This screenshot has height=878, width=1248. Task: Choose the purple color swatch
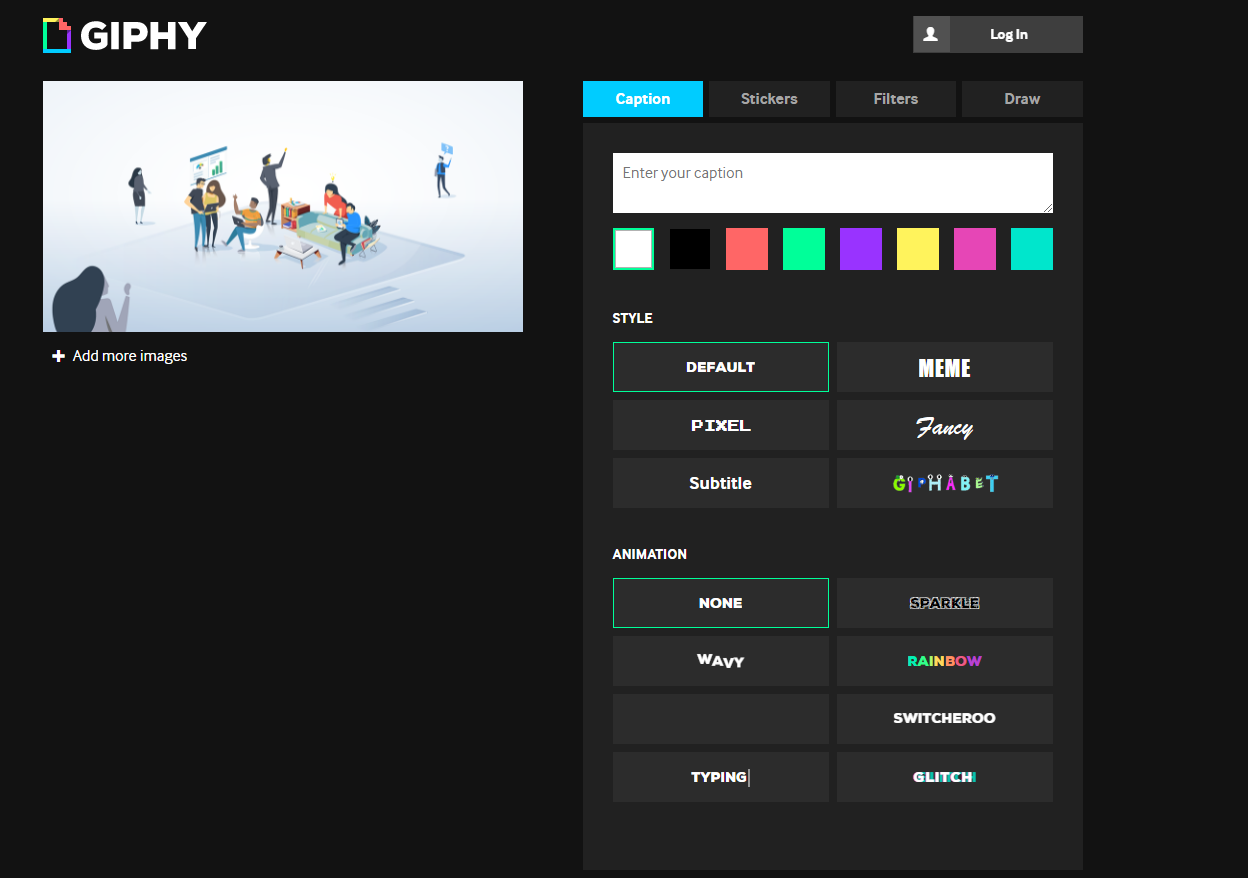[860, 249]
